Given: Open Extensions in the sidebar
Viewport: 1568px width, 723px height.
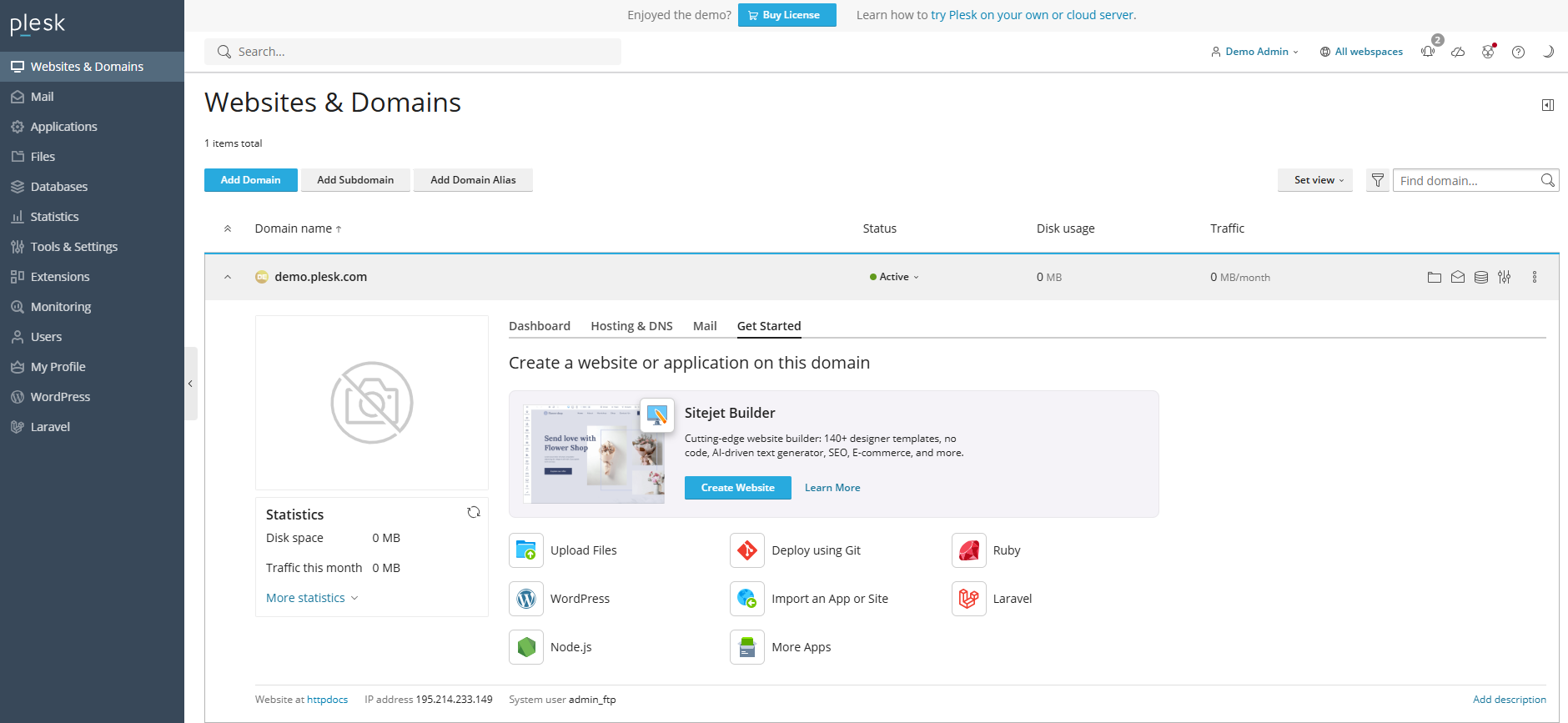Looking at the screenshot, I should [x=92, y=277].
